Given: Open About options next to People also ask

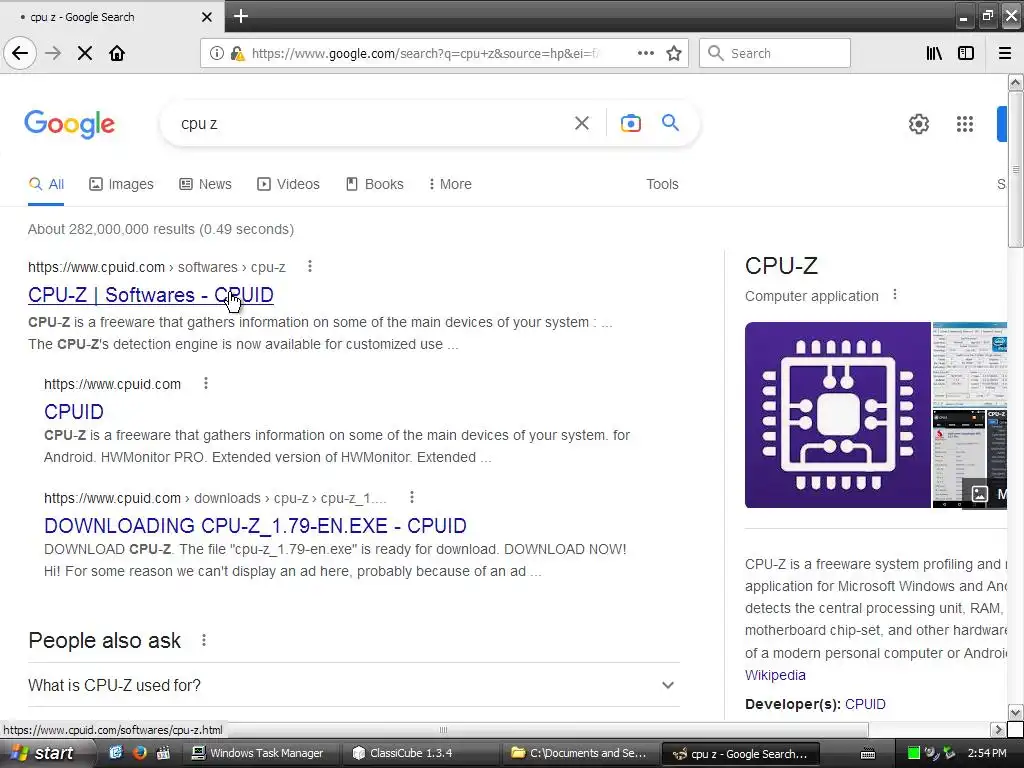Looking at the screenshot, I should (x=204, y=640).
